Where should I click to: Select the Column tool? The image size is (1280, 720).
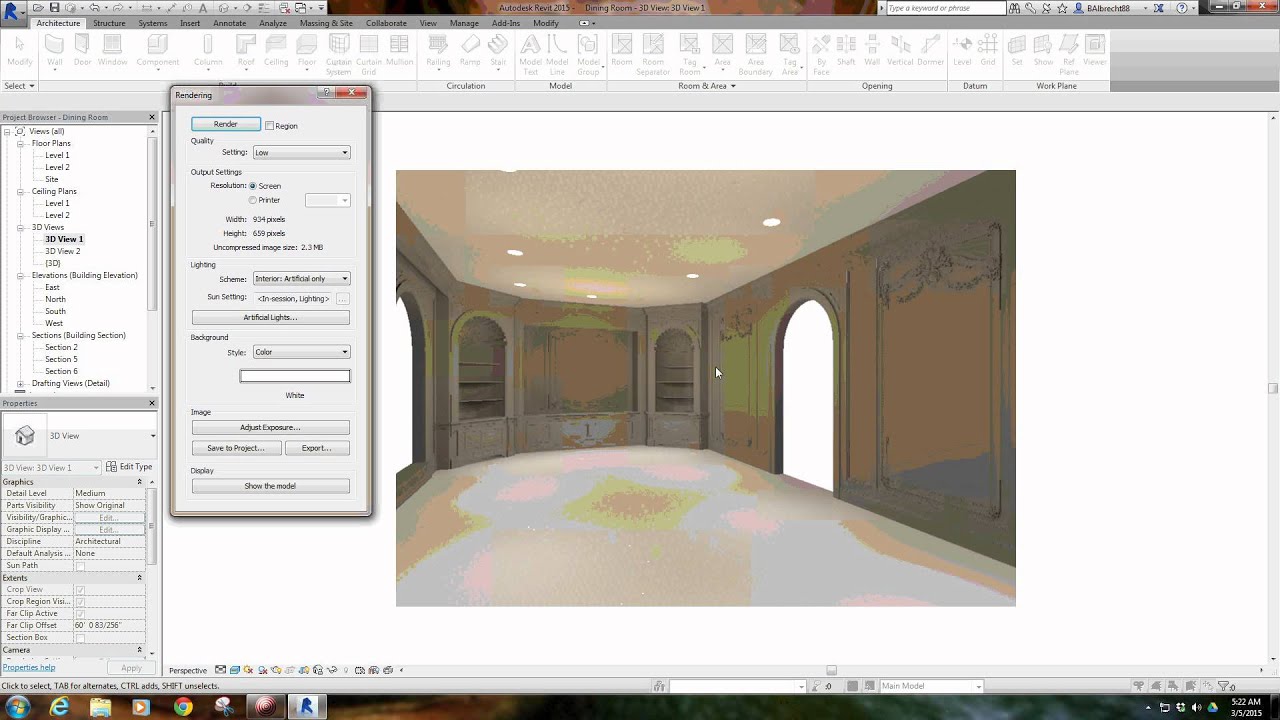pyautogui.click(x=208, y=50)
